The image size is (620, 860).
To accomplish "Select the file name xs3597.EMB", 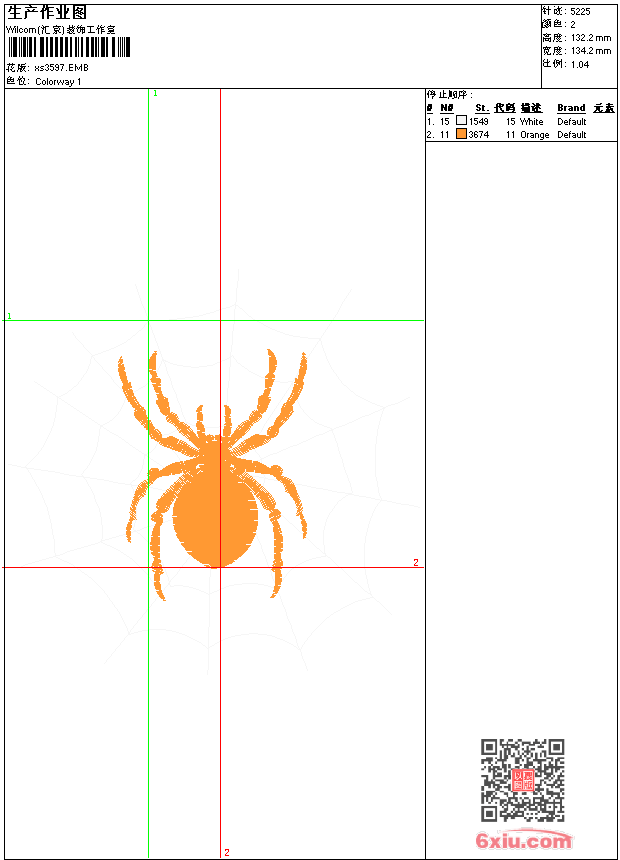I will click(x=61, y=68).
